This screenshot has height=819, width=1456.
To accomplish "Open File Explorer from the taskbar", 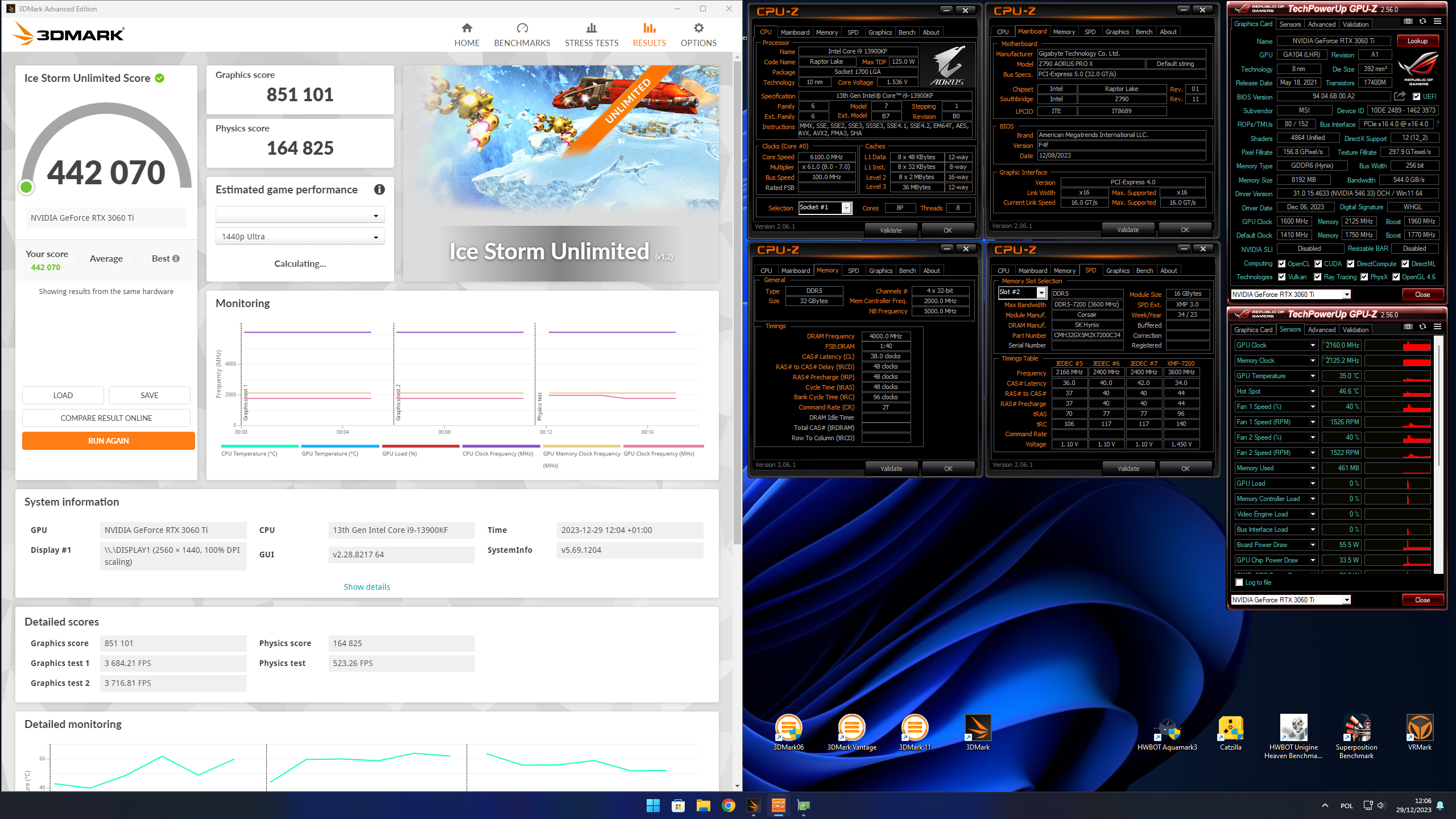I will coord(703,805).
